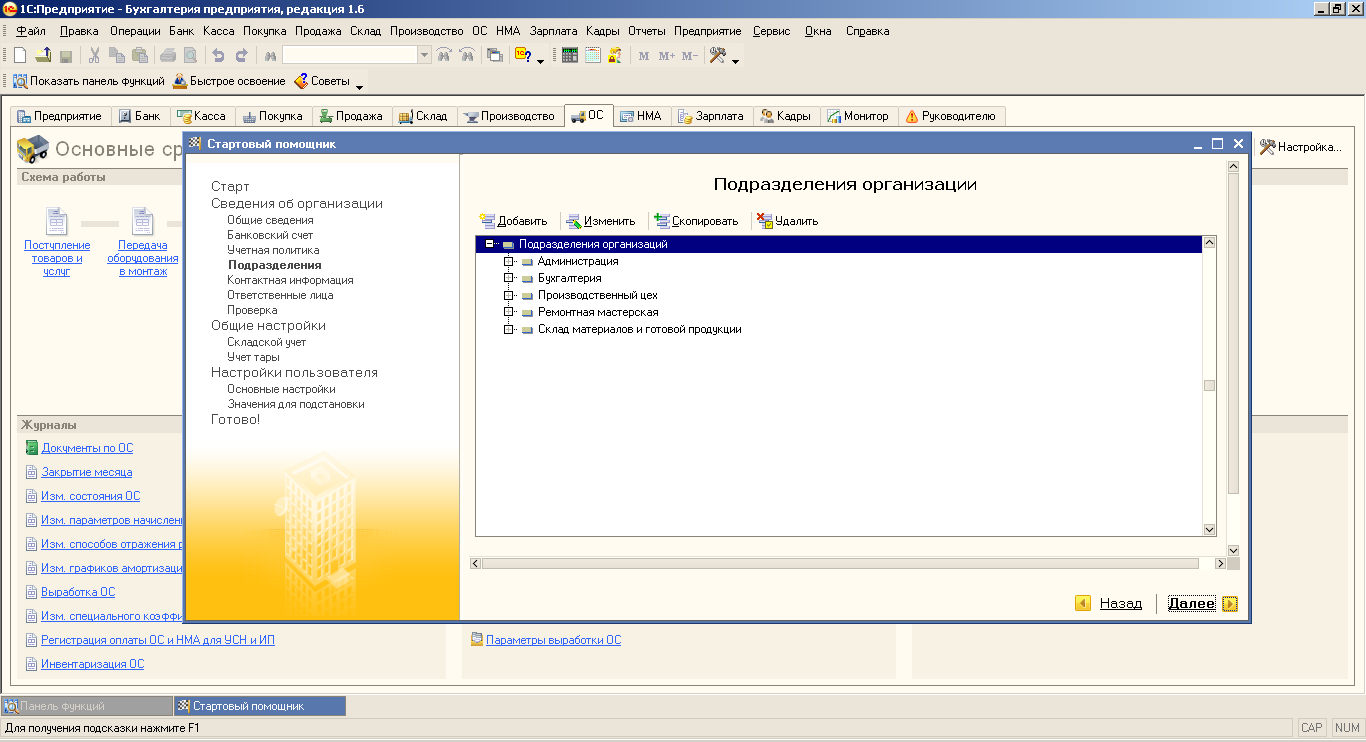Click the Undo arrow icon

pyautogui.click(x=218, y=56)
